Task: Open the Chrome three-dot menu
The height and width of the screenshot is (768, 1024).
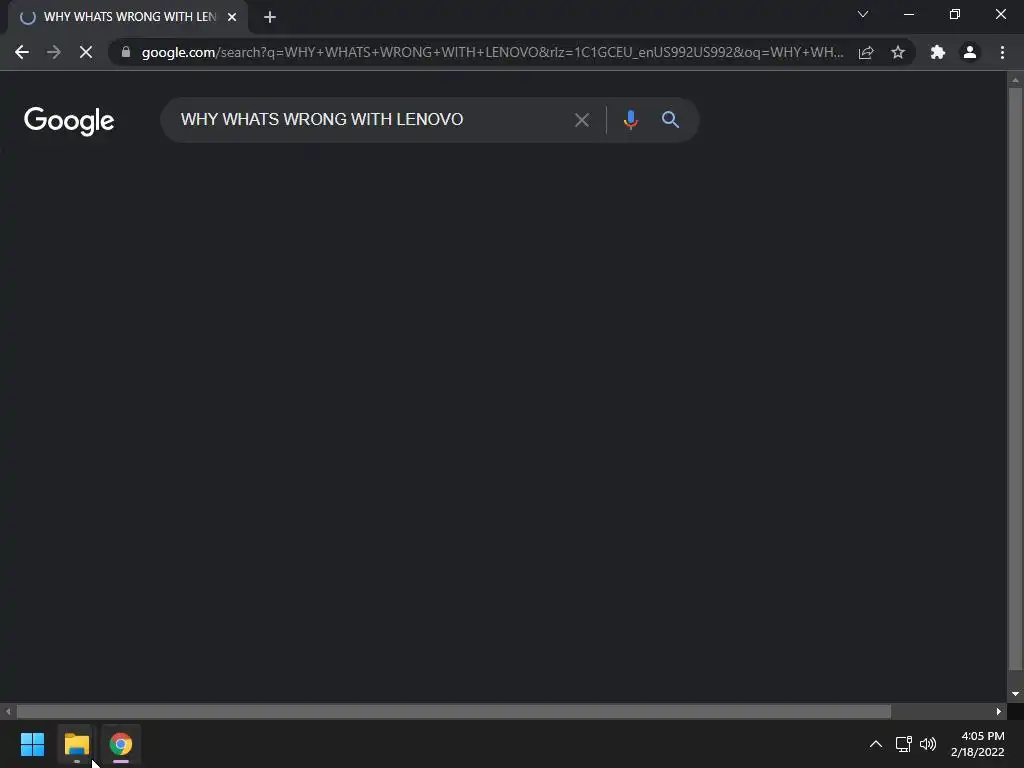Action: [x=1002, y=52]
